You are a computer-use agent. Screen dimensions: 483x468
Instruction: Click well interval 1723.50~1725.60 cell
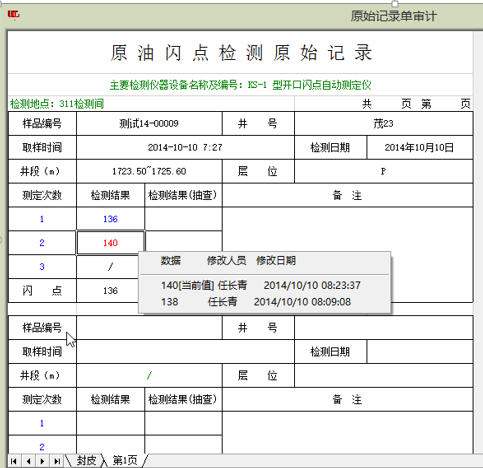[149, 171]
